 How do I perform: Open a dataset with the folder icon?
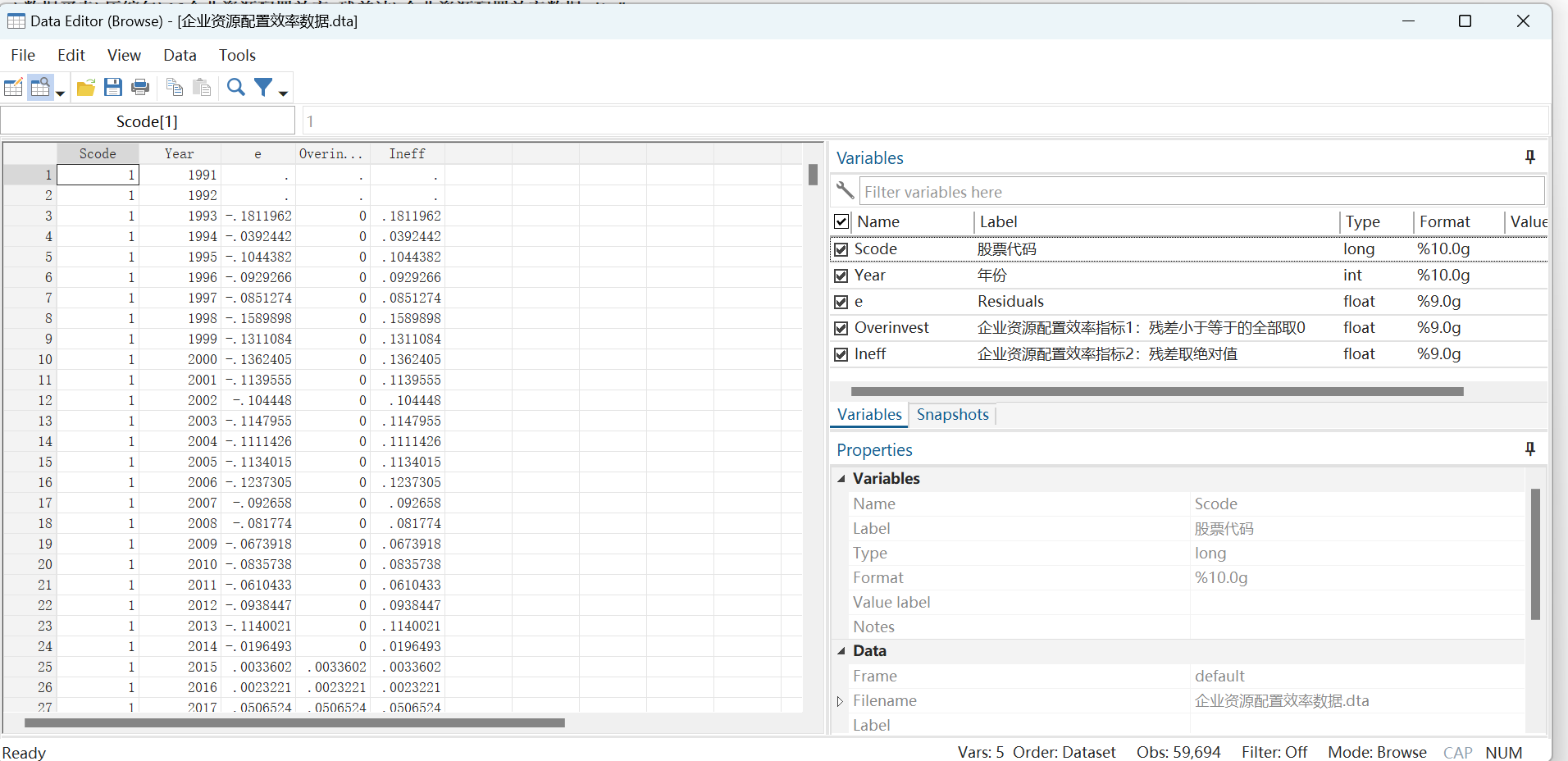tap(86, 88)
